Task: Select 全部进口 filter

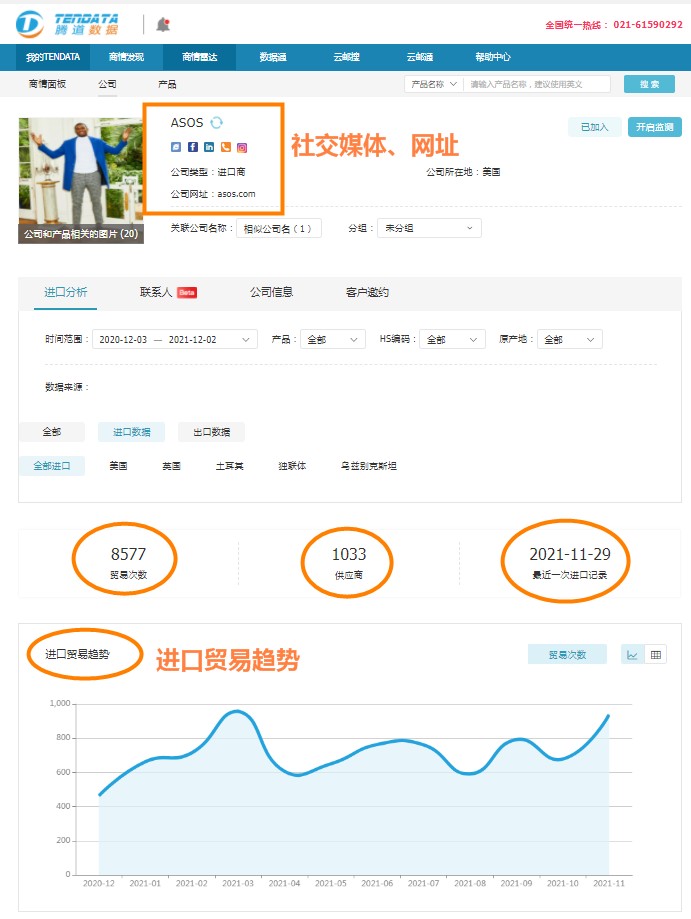Action: (x=52, y=466)
